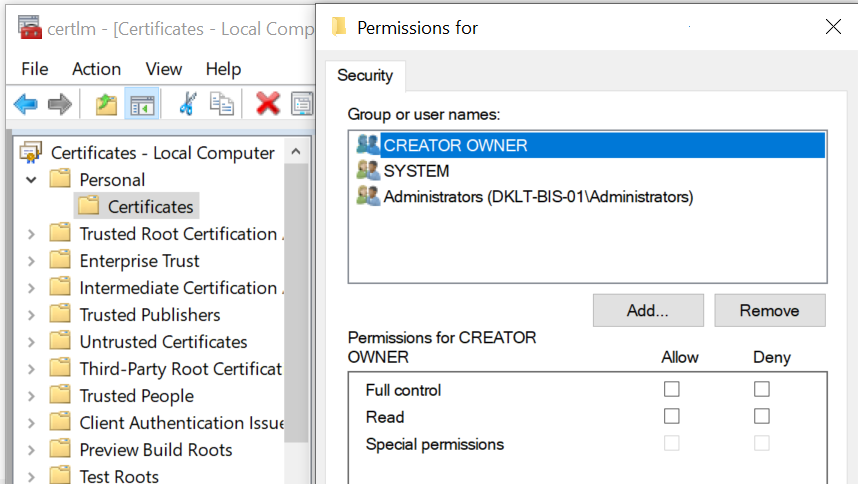Click the Copy toolbar icon
The width and height of the screenshot is (858, 484).
[x=221, y=104]
